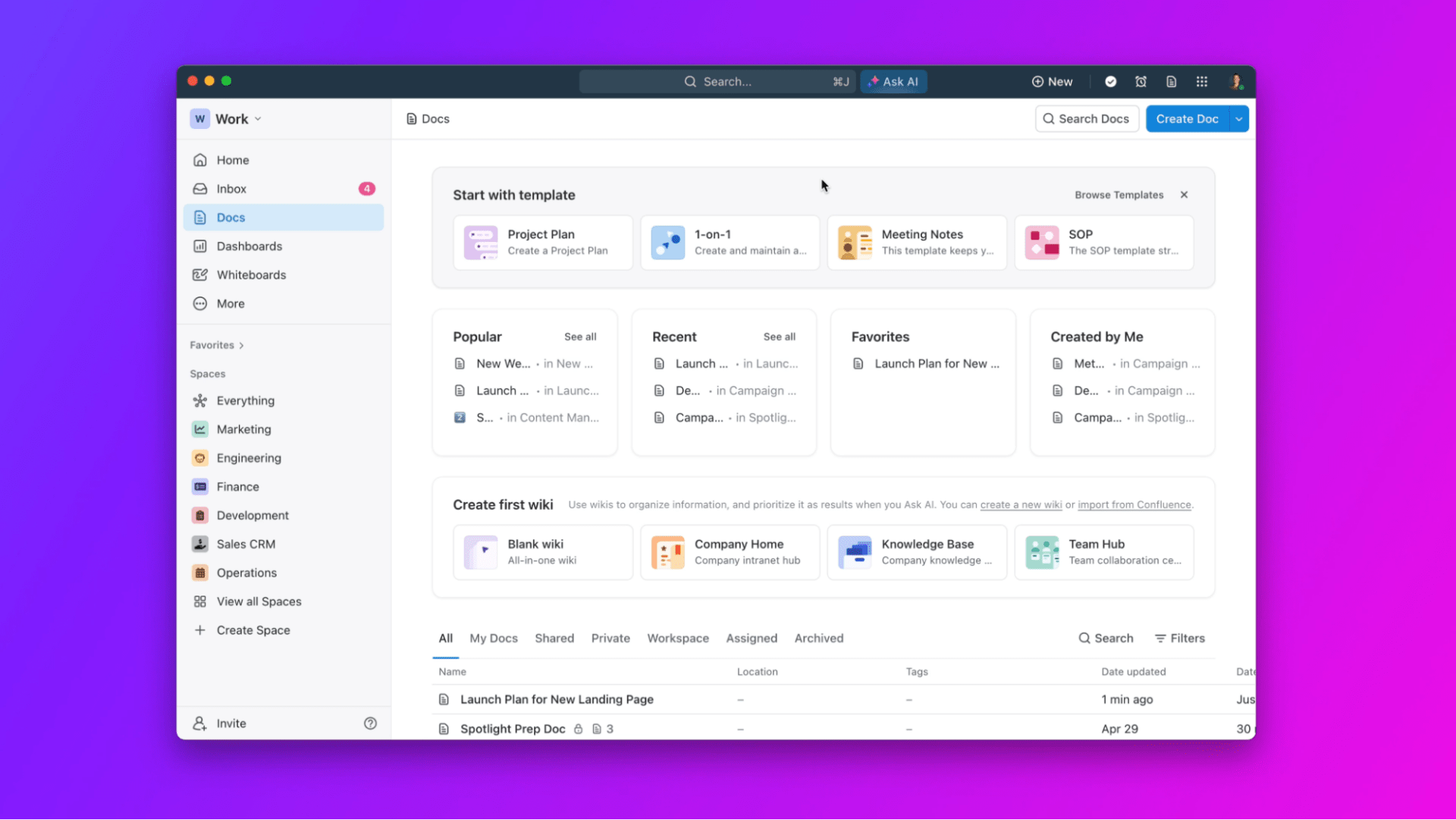The height and width of the screenshot is (820, 1456).
Task: Click the Search Docs button
Action: coord(1087,118)
